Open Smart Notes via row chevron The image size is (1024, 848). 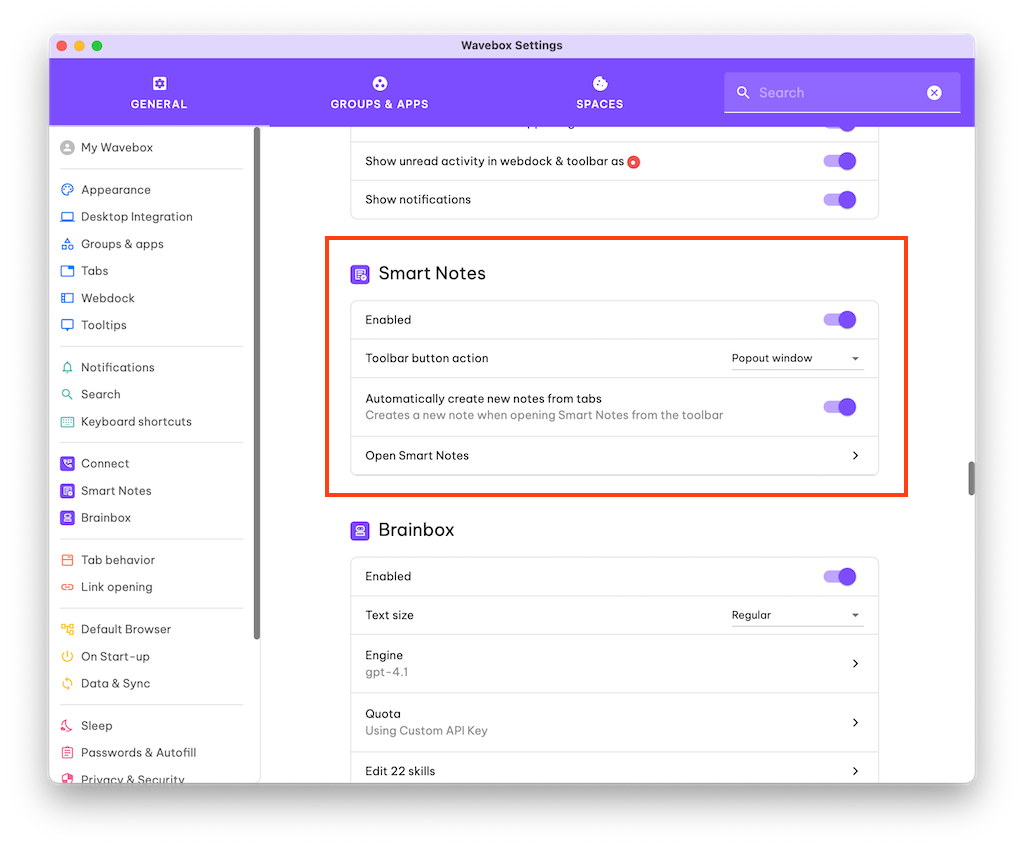(x=856, y=456)
